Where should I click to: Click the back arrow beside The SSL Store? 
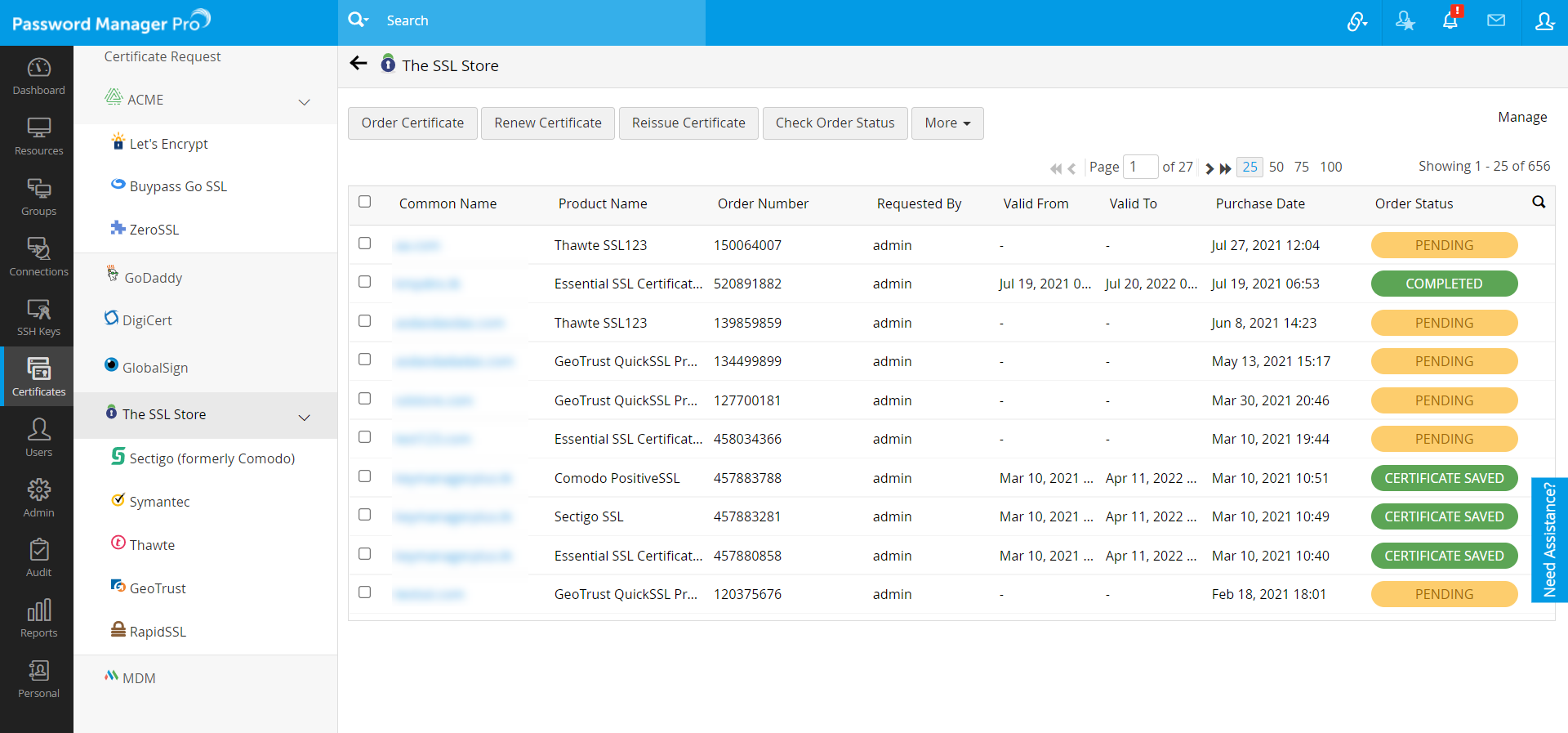358,64
